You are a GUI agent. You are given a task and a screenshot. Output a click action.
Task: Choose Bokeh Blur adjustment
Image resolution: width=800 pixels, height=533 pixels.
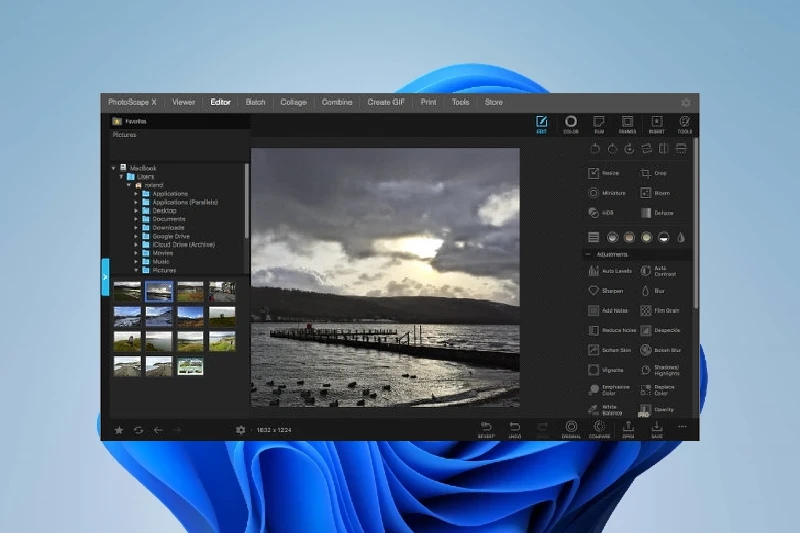point(661,350)
